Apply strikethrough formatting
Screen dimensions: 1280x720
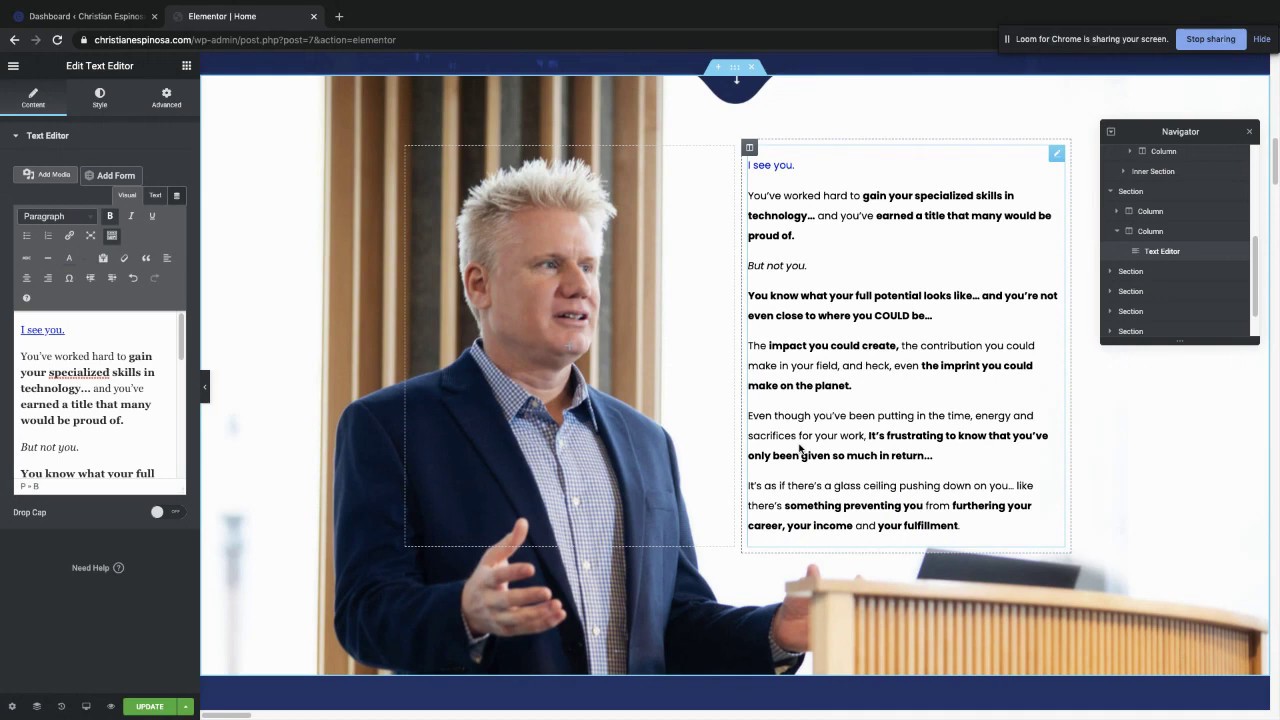(27, 258)
